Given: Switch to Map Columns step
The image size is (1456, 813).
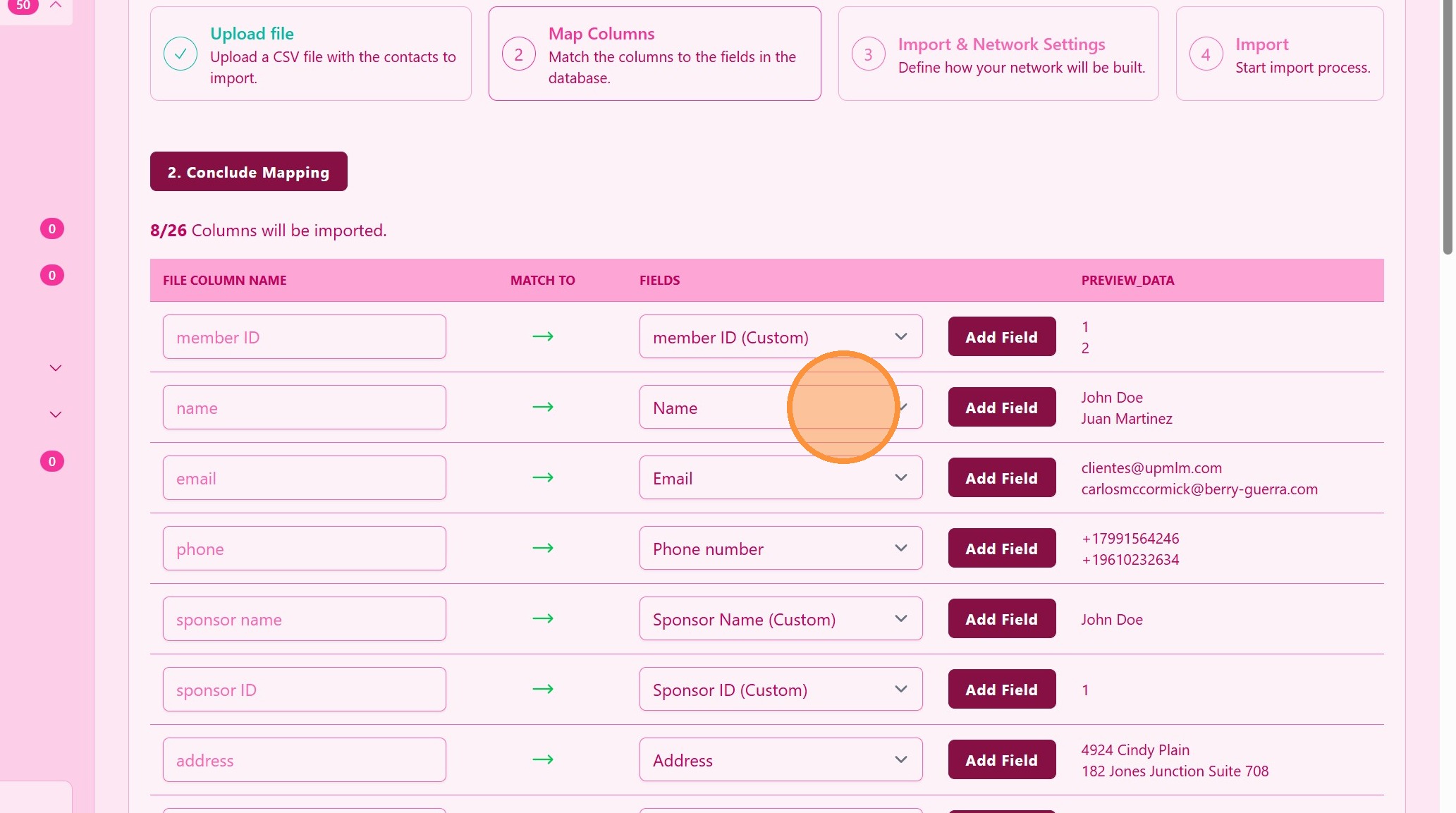Looking at the screenshot, I should (x=601, y=34).
